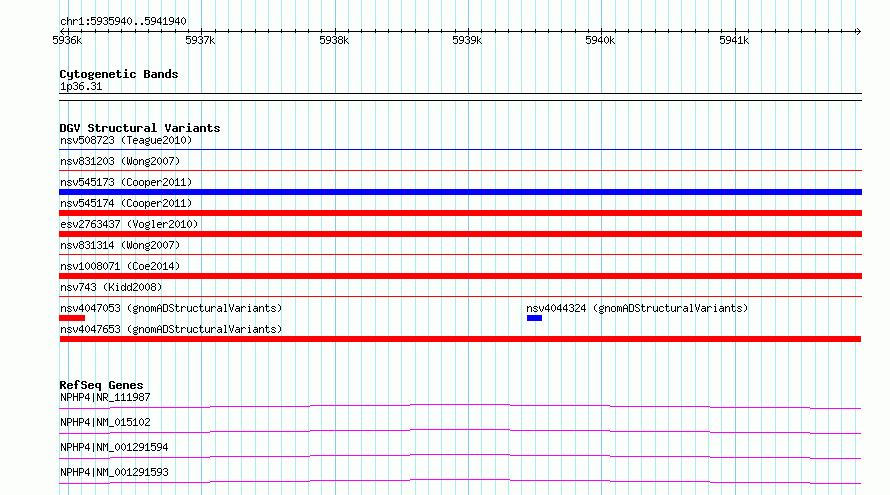Click the red bar under nsv1008071
The image size is (890, 495).
point(460,276)
